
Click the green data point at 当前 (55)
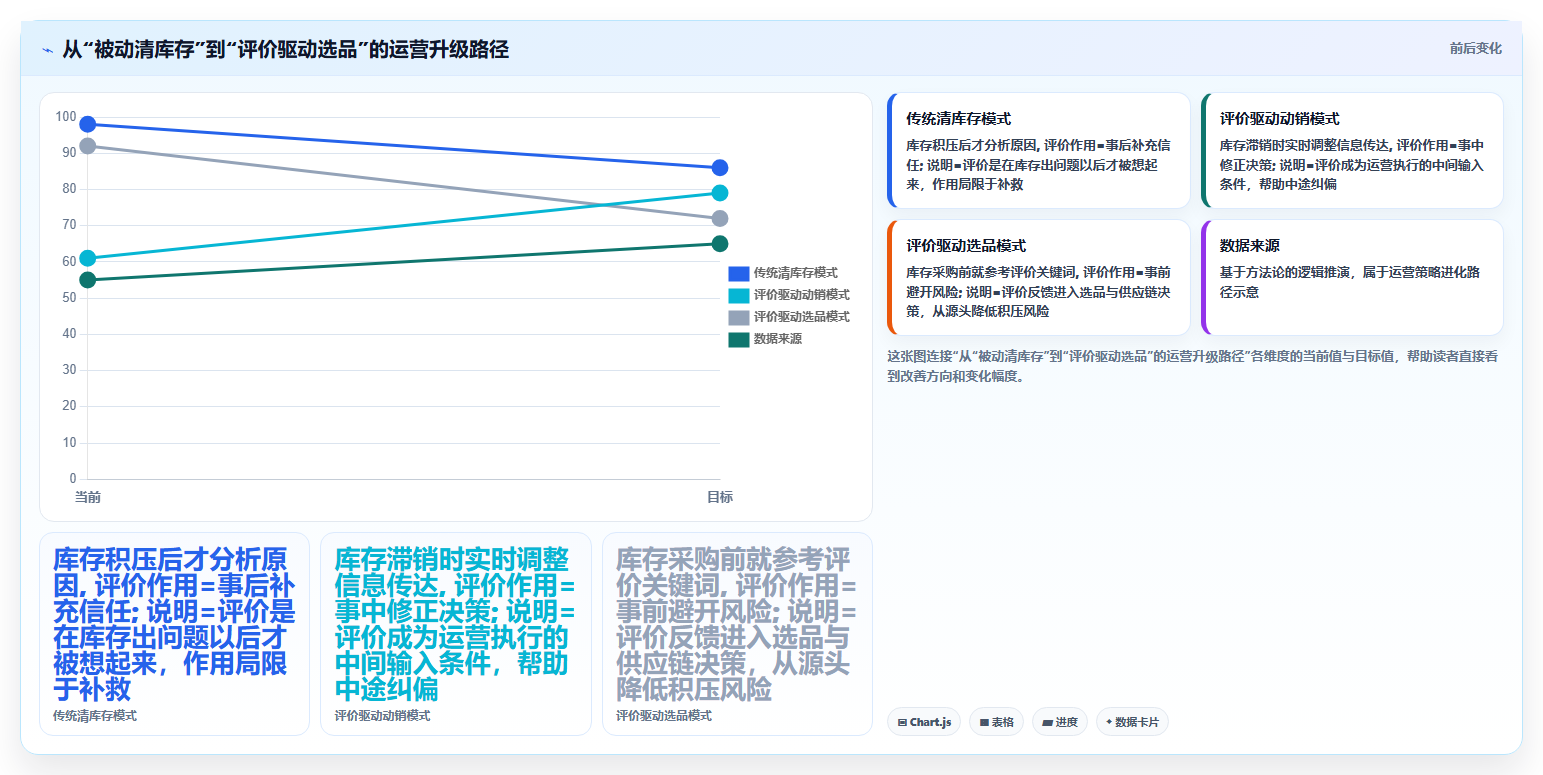point(88,280)
